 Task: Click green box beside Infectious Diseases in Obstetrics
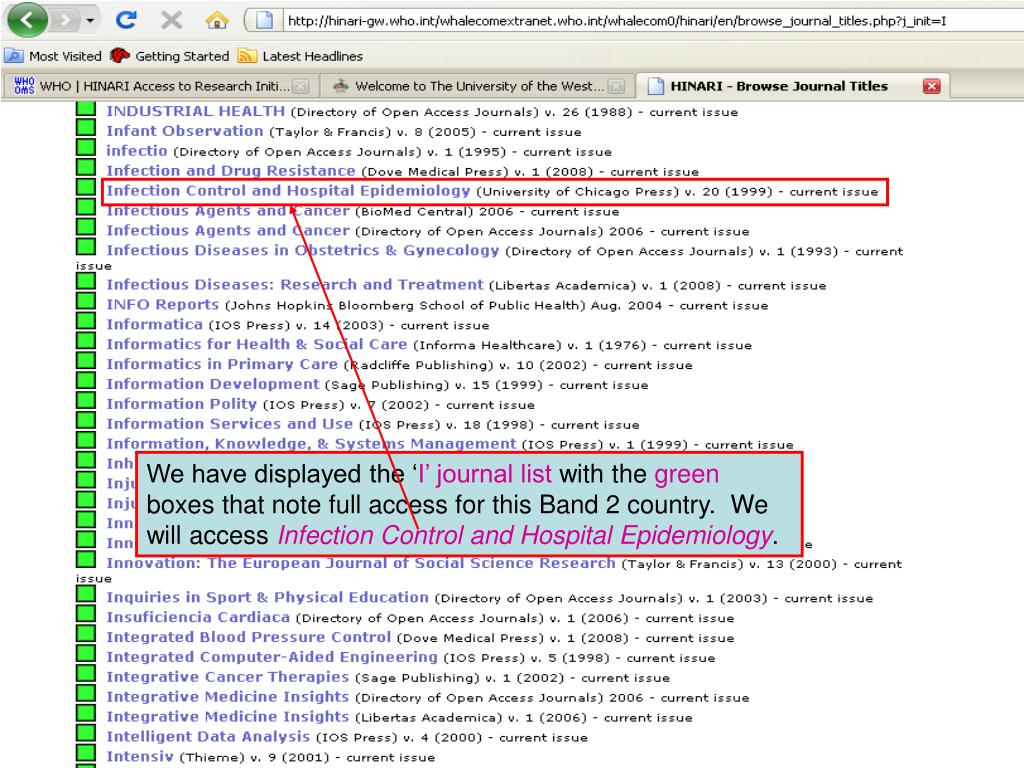86,246
